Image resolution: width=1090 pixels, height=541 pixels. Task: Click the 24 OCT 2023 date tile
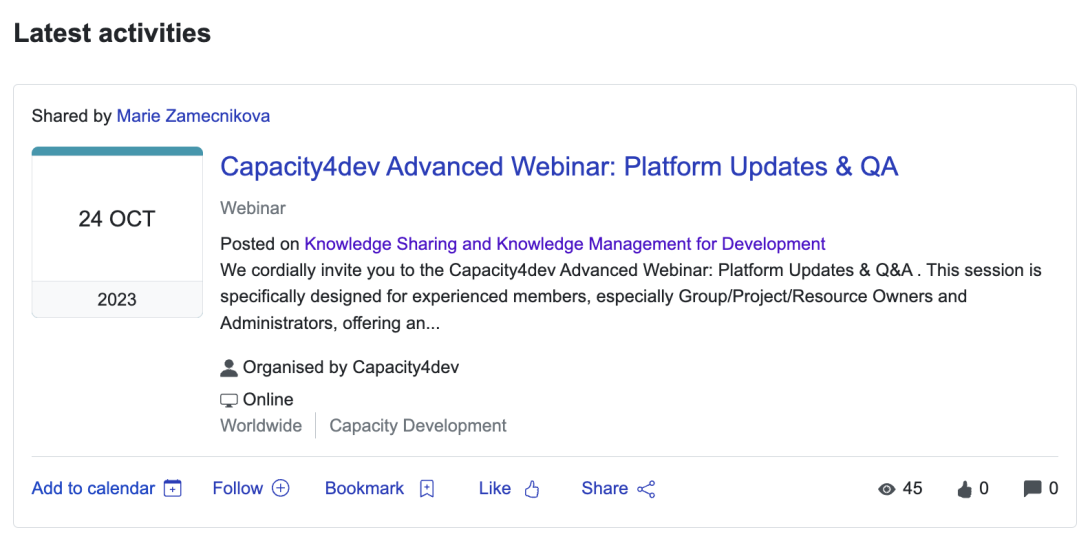[x=117, y=232]
